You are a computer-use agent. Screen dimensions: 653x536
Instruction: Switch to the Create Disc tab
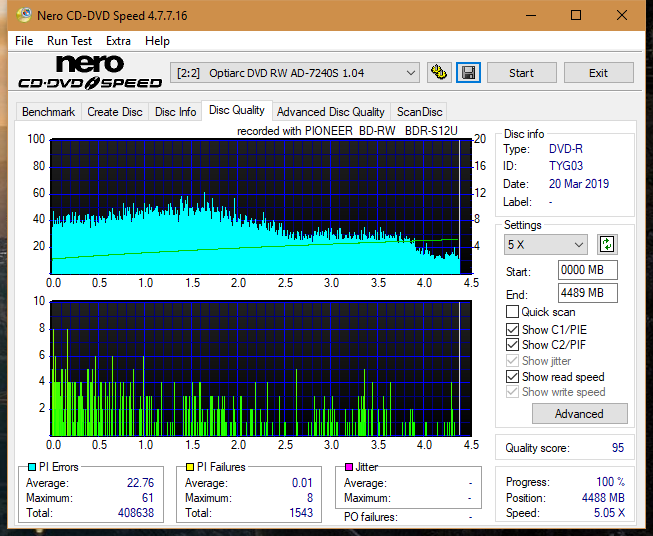click(115, 112)
